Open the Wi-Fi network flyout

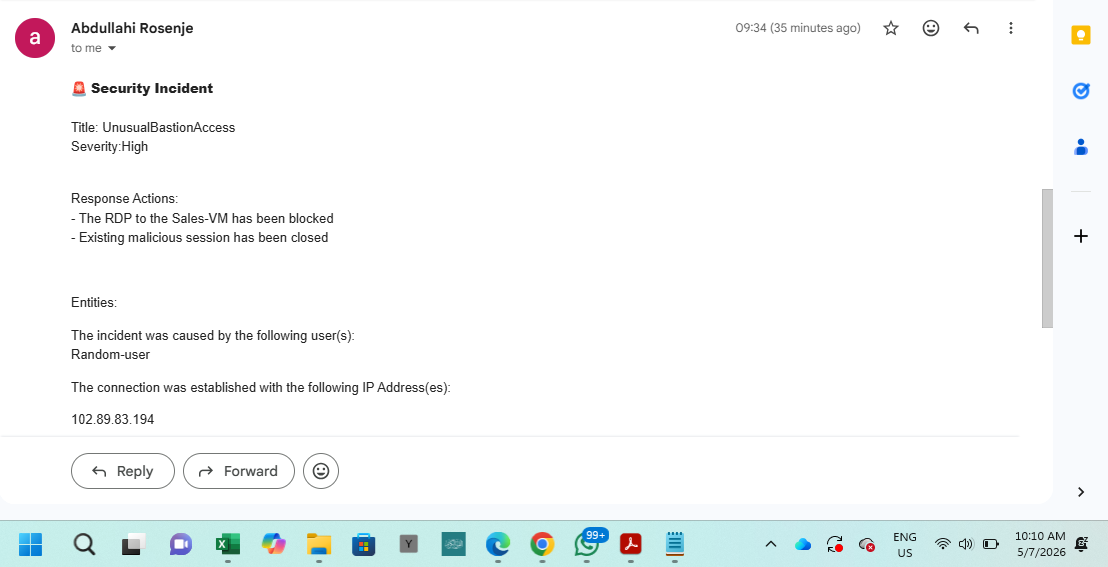click(943, 544)
